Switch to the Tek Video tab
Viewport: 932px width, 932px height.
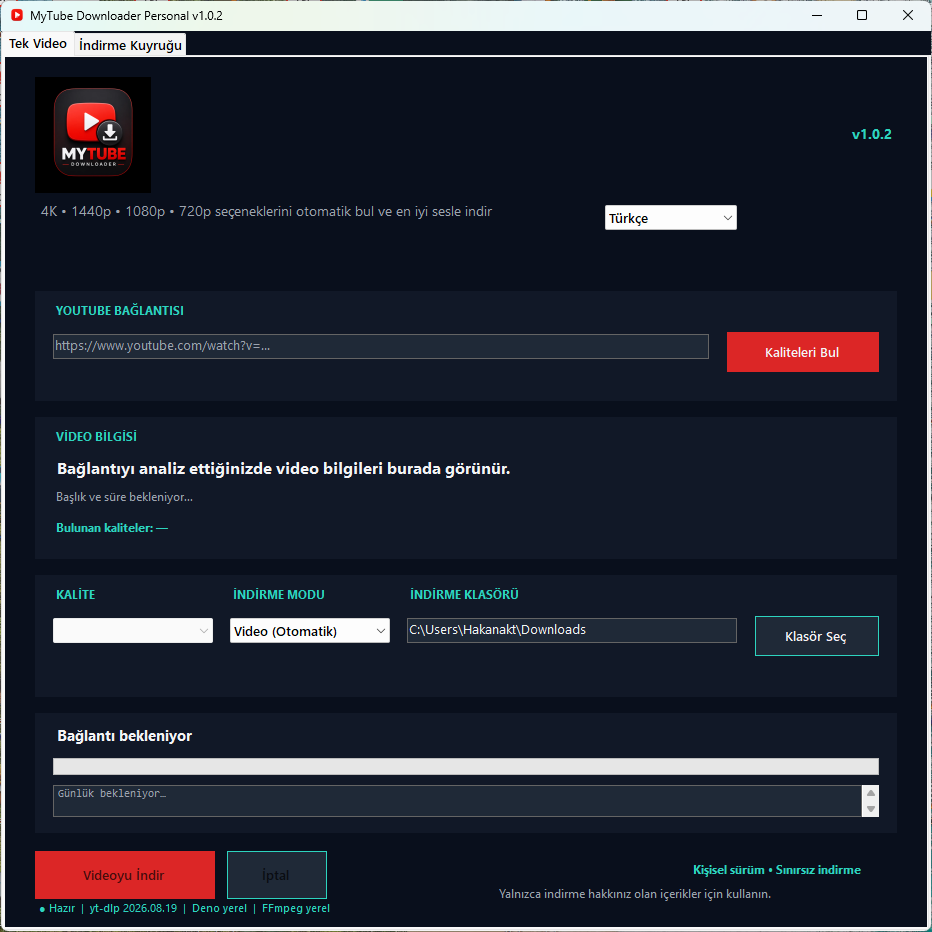click(37, 44)
